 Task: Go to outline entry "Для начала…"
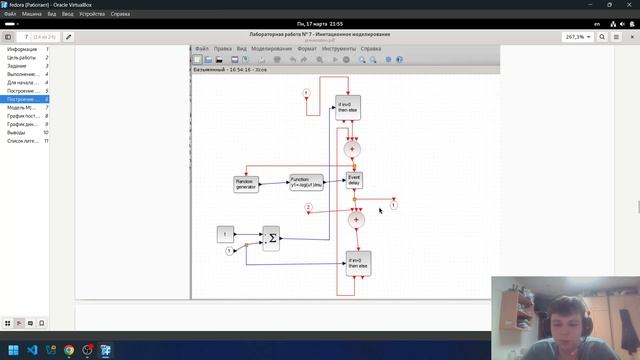tap(24, 82)
